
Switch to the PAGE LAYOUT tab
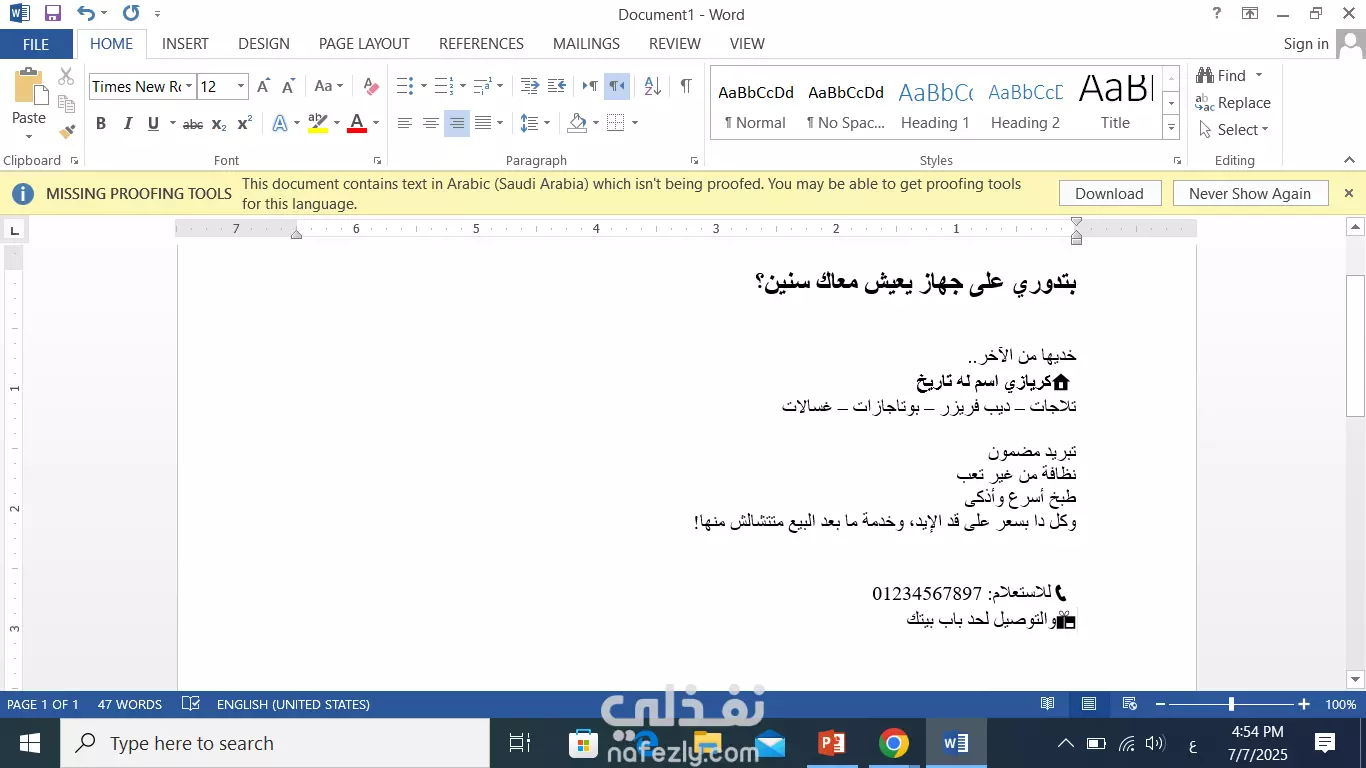click(364, 44)
